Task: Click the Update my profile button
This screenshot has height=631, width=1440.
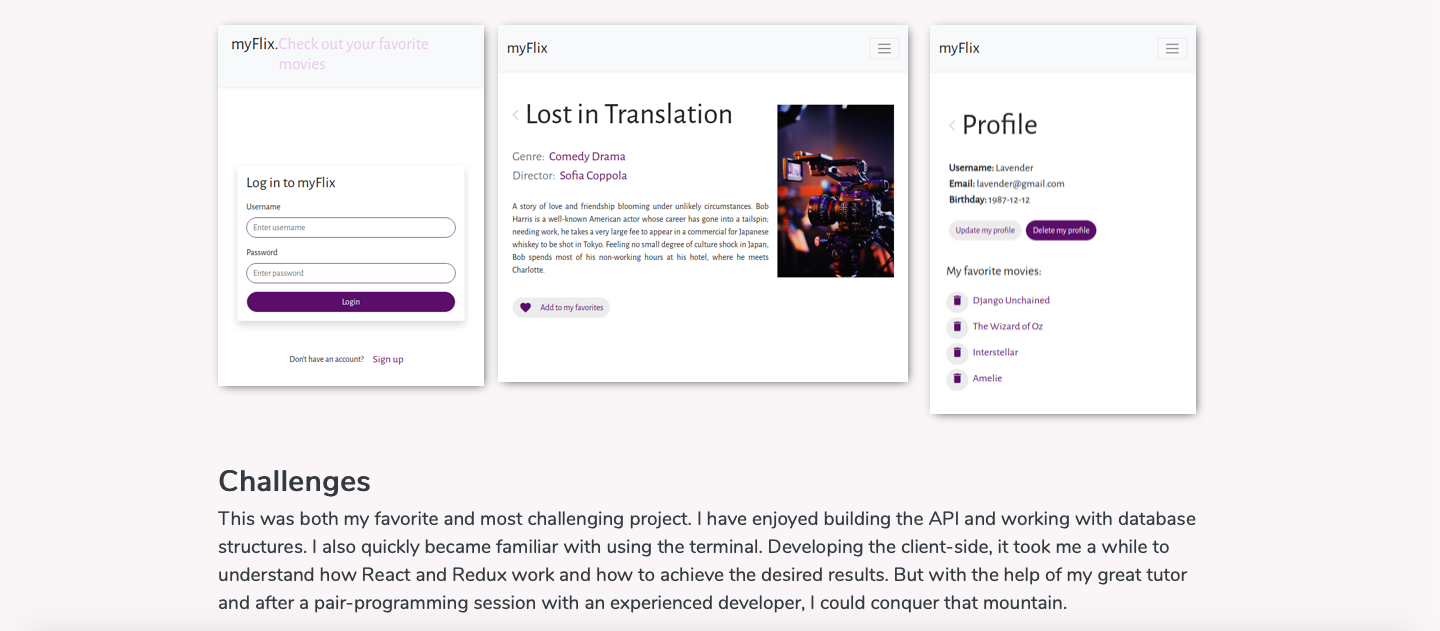Action: (985, 231)
